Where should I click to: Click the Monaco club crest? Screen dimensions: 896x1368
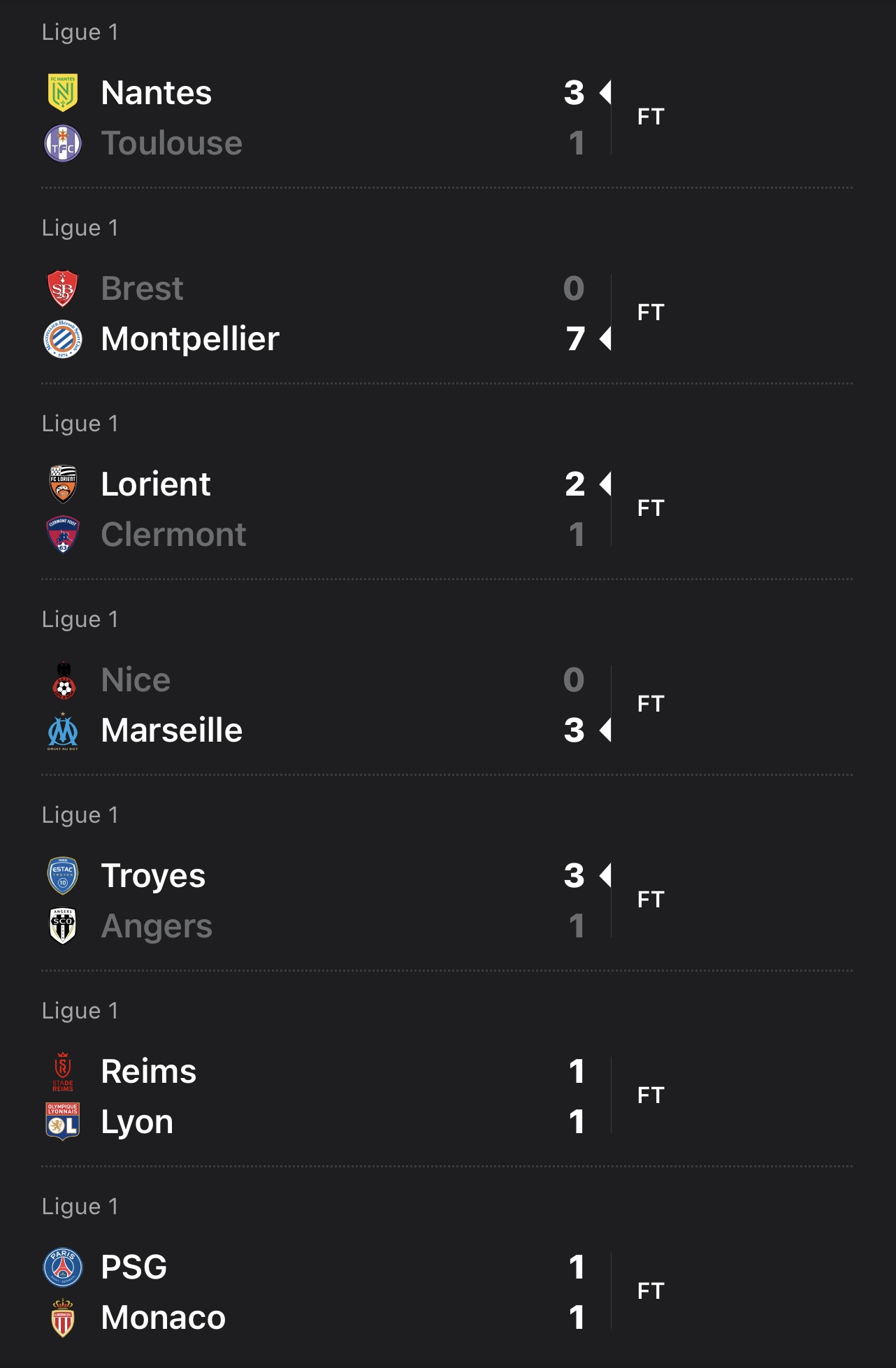coord(63,1318)
